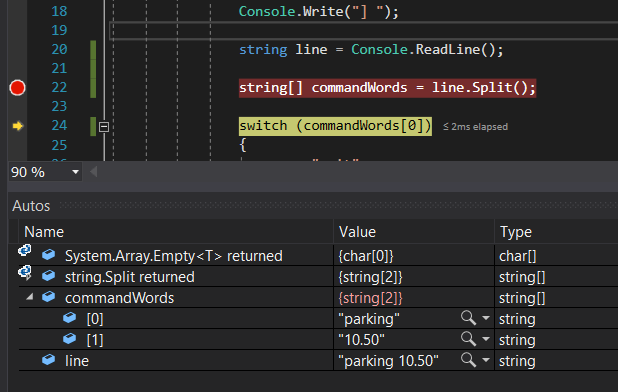This screenshot has width=618, height=392.
Task: Sort by the Value column header
Action: [x=414, y=232]
